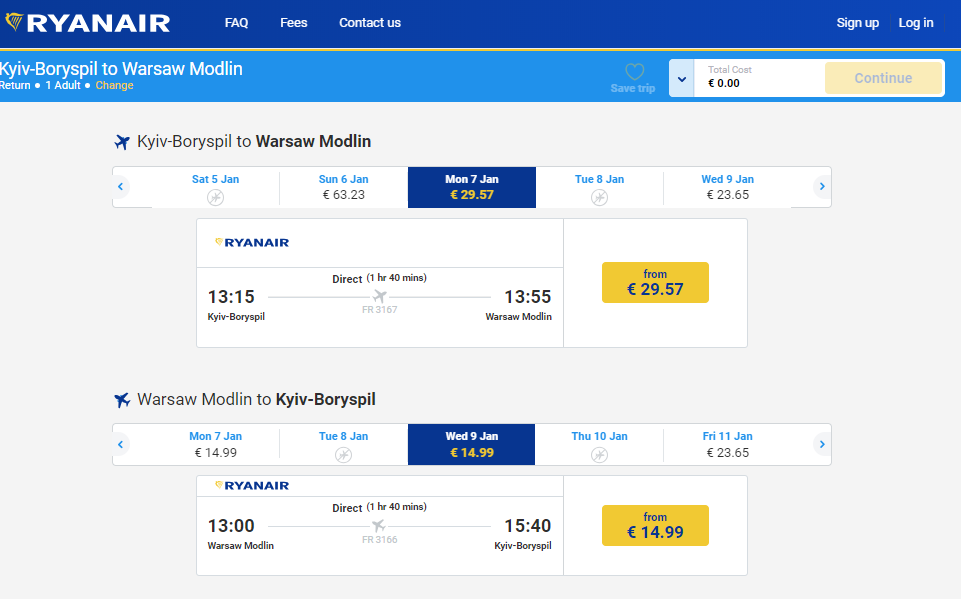The width and height of the screenshot is (961, 599).
Task: Choose the outbound € 29.57 fare button
Action: tap(655, 283)
